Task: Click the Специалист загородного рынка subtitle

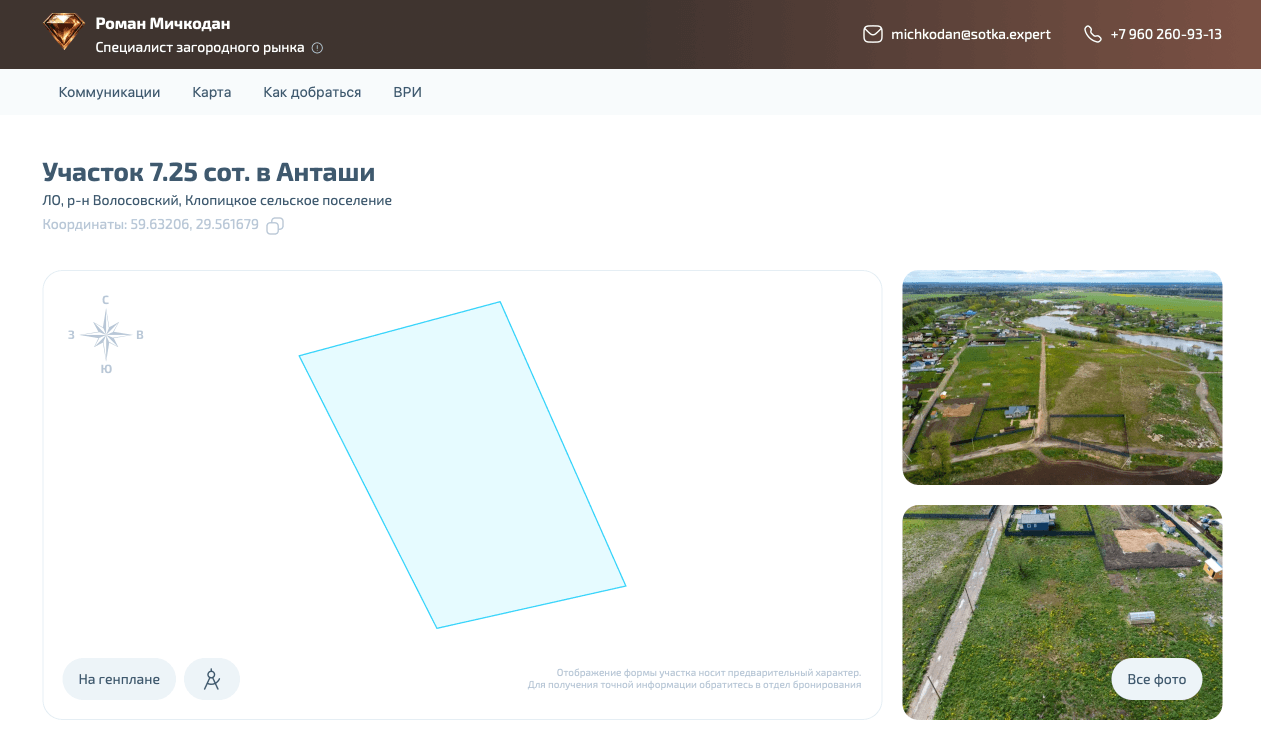Action: (200, 48)
